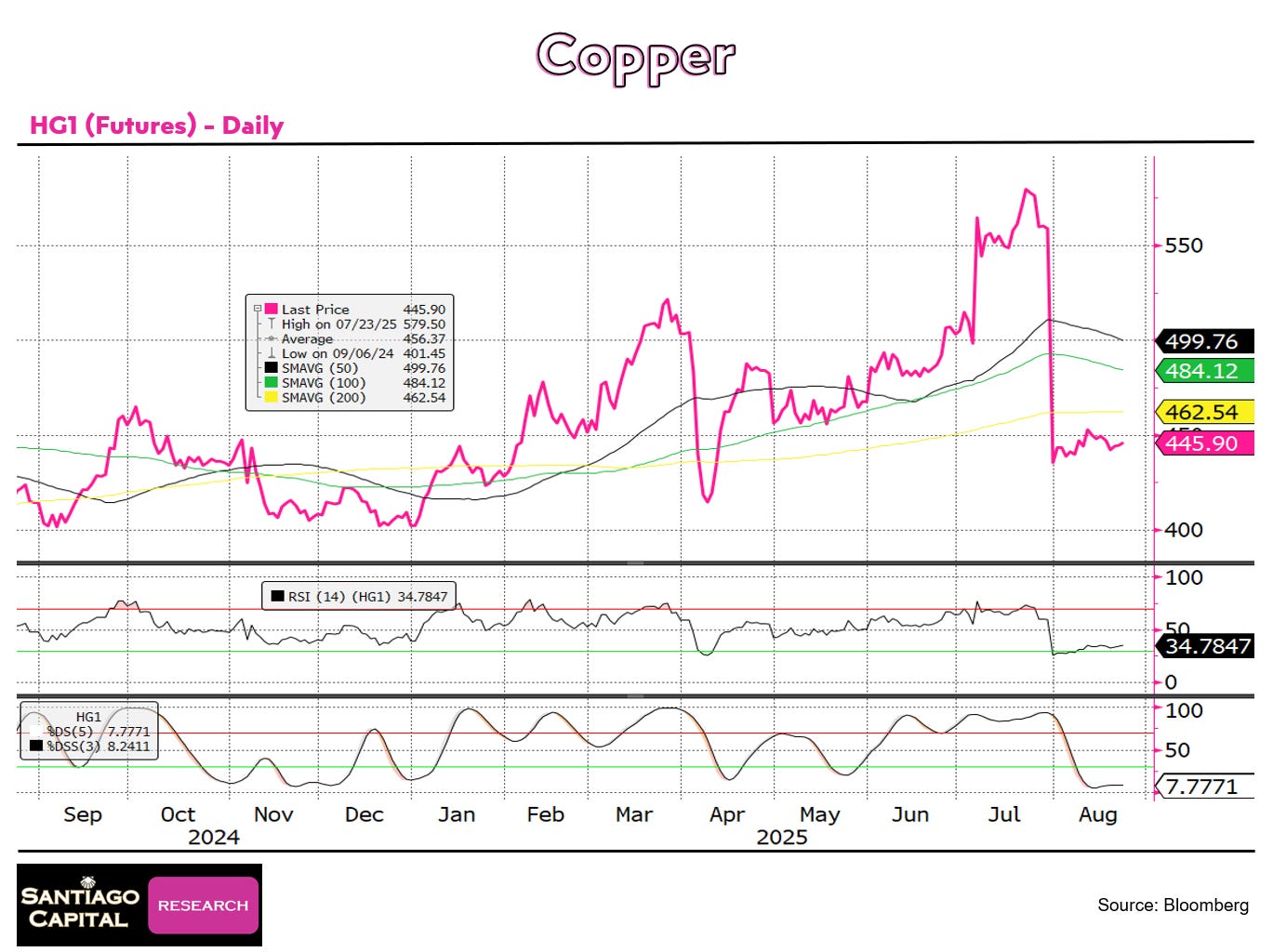Image resolution: width=1273 pixels, height=952 pixels.
Task: Click the Oct month axis label
Action: [178, 814]
